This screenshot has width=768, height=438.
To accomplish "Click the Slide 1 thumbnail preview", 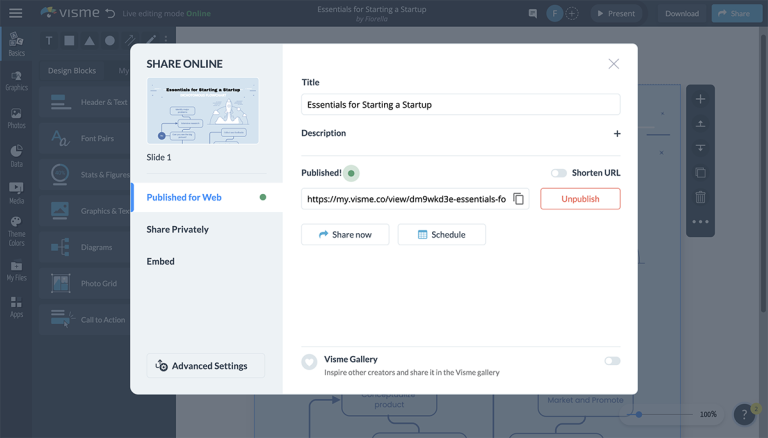I will (203, 111).
